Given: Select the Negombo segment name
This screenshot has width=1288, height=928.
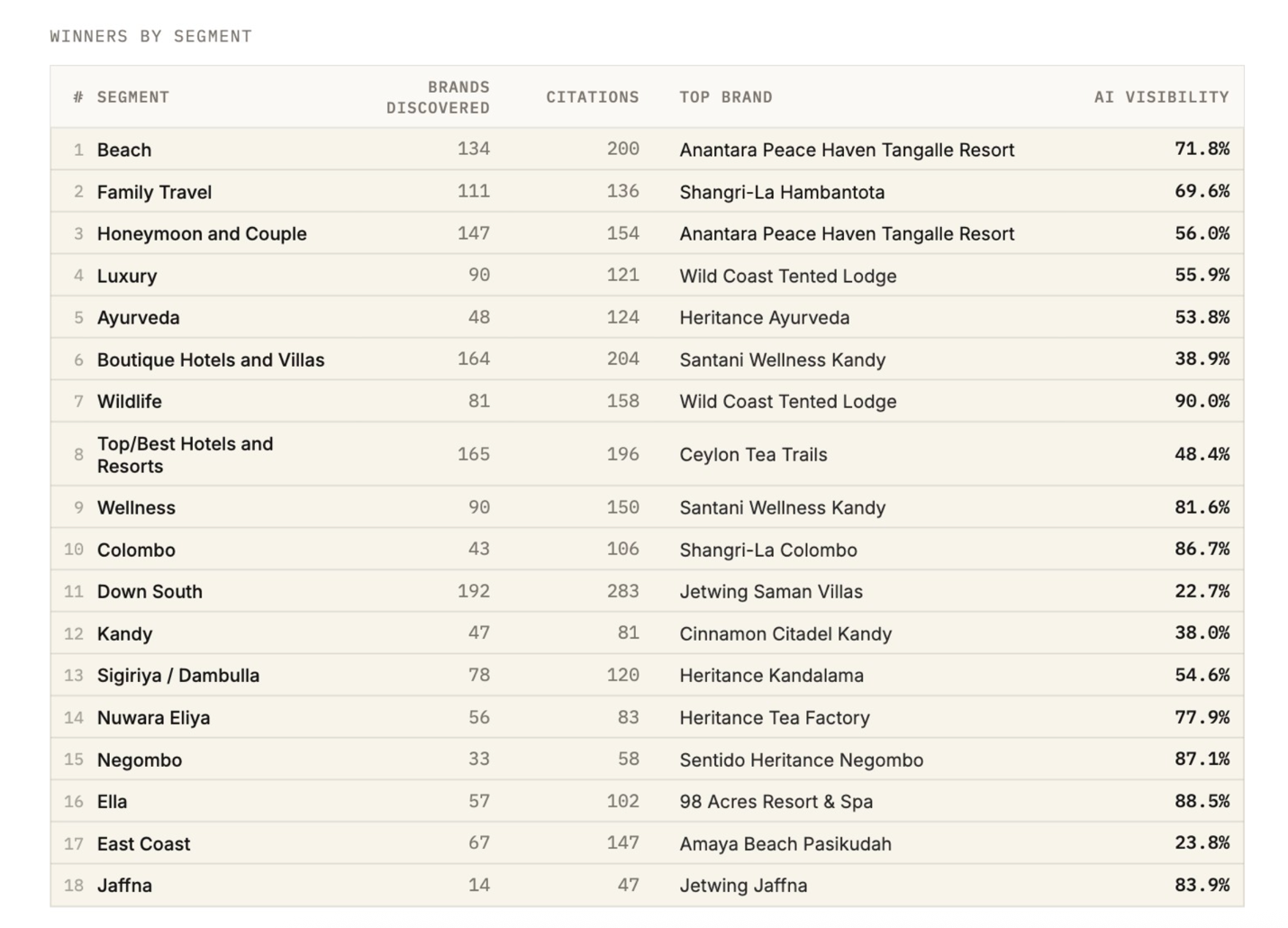Looking at the screenshot, I should click(140, 760).
